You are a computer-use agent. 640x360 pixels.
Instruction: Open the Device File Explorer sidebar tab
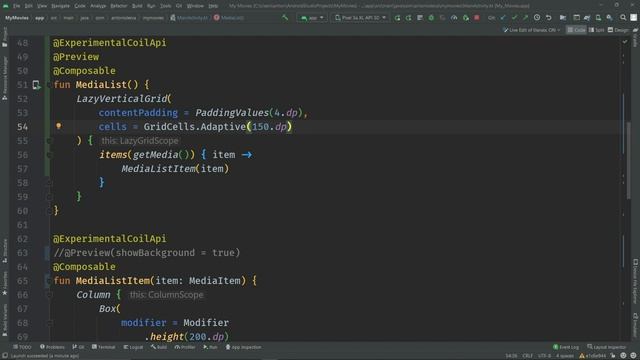pos(636,282)
